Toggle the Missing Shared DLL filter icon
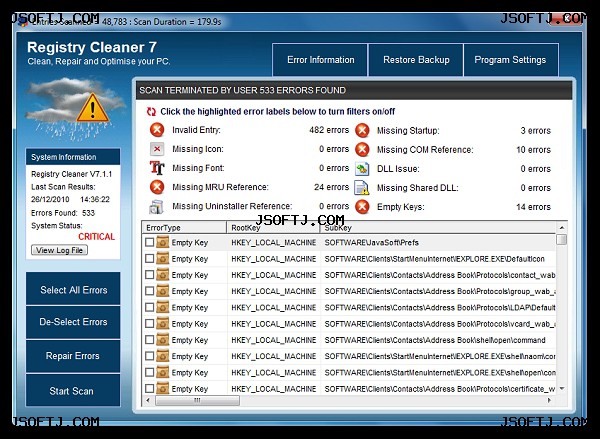Image resolution: width=600 pixels, height=439 pixels. [362, 188]
